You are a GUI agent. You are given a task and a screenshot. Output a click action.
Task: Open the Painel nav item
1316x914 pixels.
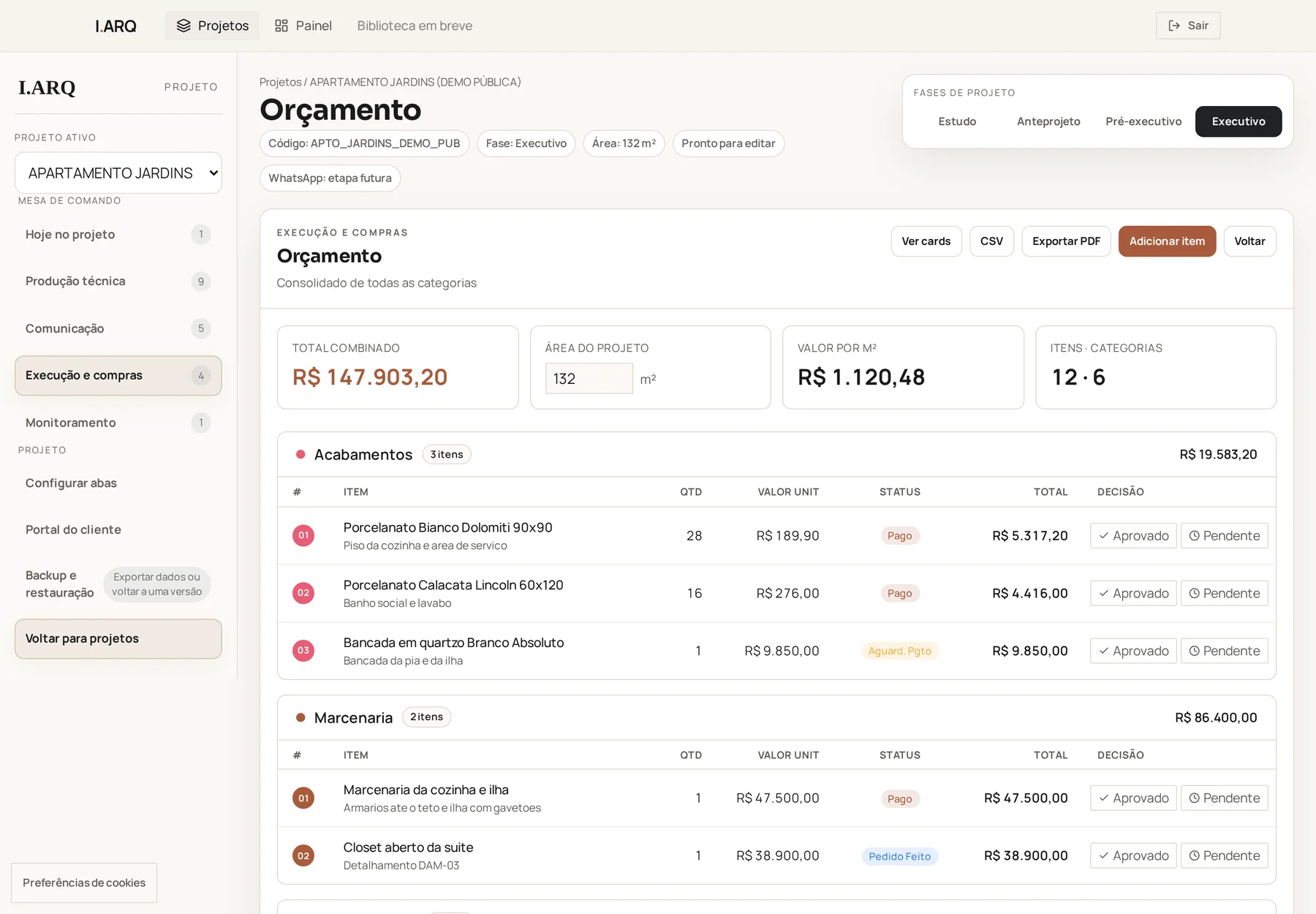303,26
